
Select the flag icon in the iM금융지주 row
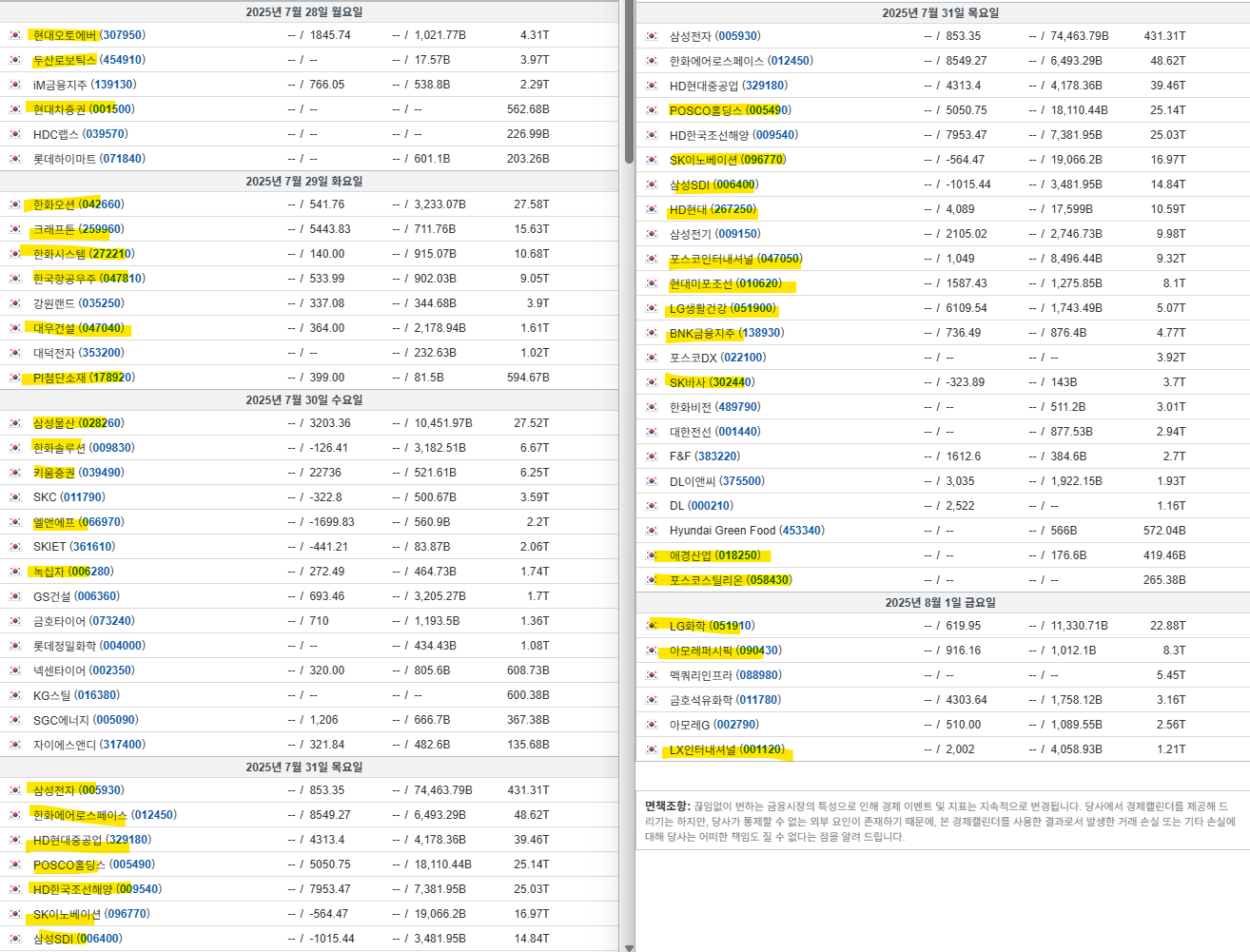pos(15,85)
